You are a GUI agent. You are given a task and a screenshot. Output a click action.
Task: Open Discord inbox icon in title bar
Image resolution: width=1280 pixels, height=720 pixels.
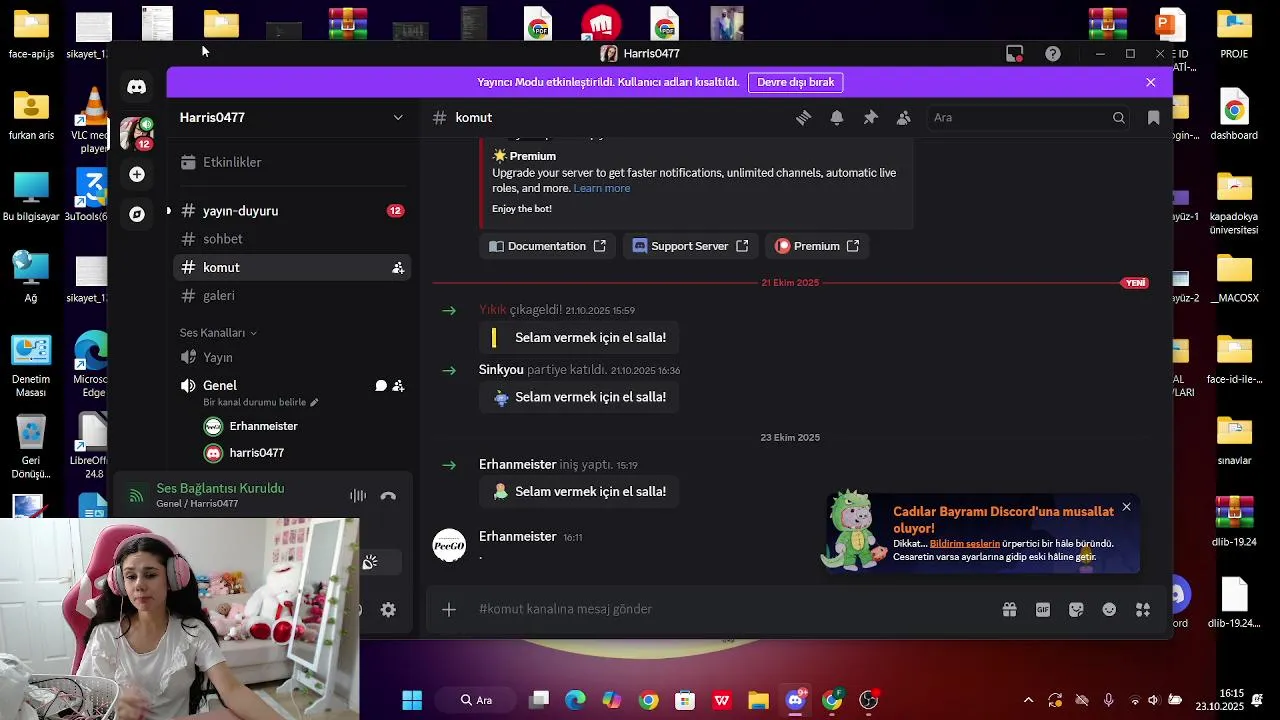[1015, 54]
